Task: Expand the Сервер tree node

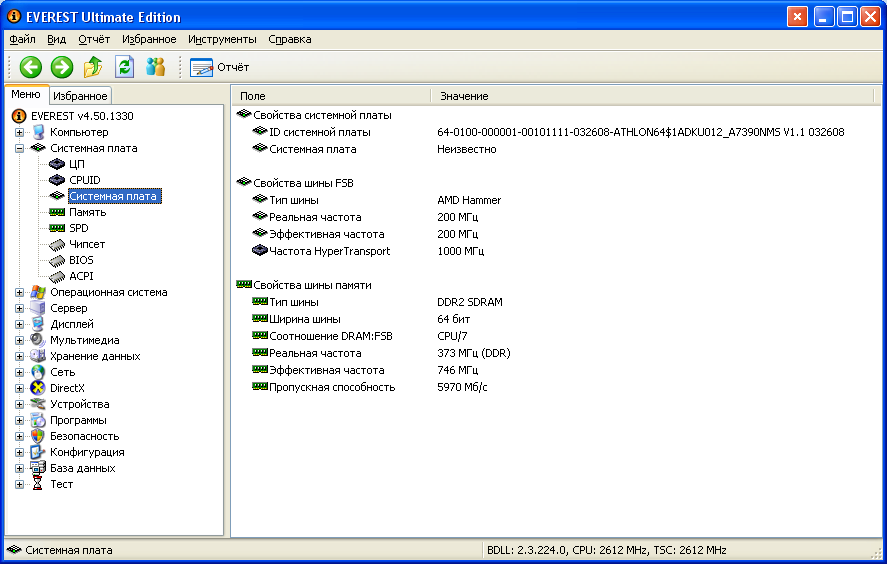Action: tap(19, 308)
